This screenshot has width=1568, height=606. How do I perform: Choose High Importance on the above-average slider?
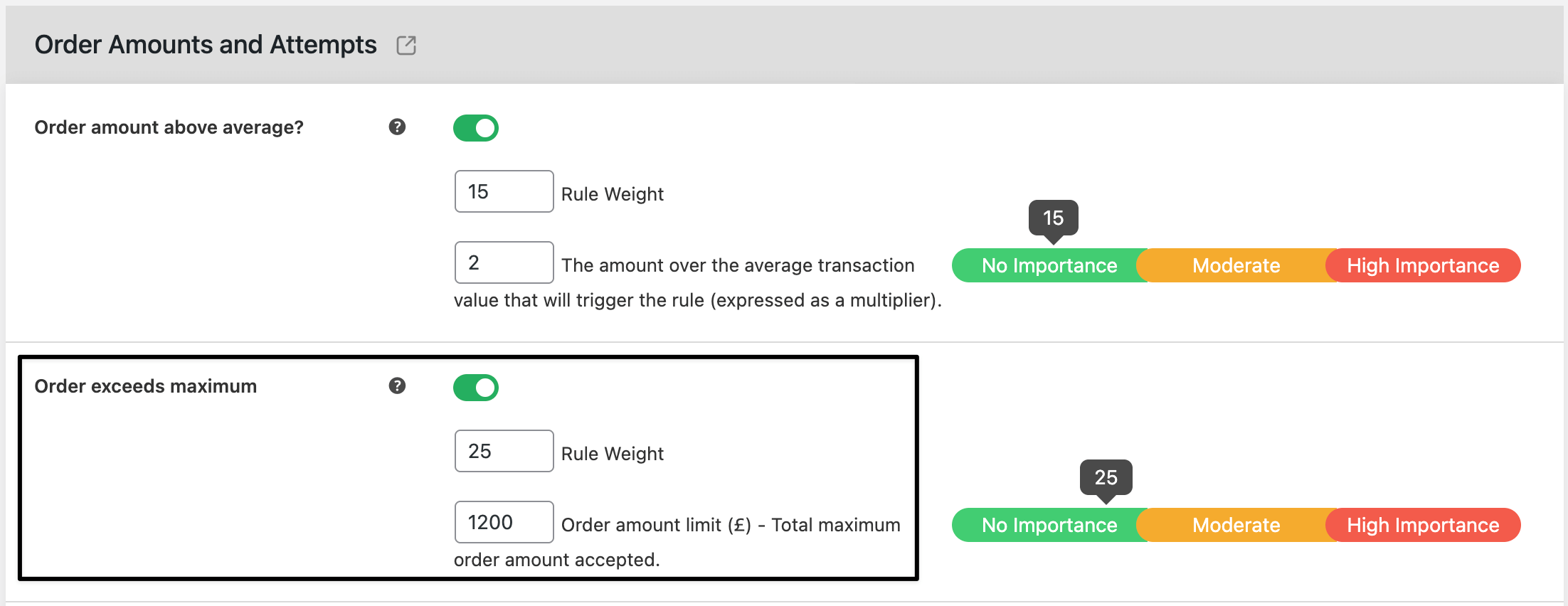[x=1423, y=265]
